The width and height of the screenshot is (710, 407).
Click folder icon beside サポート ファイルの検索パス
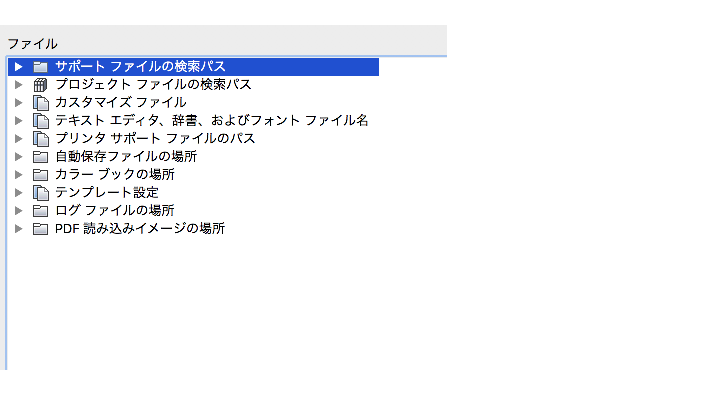[40, 67]
